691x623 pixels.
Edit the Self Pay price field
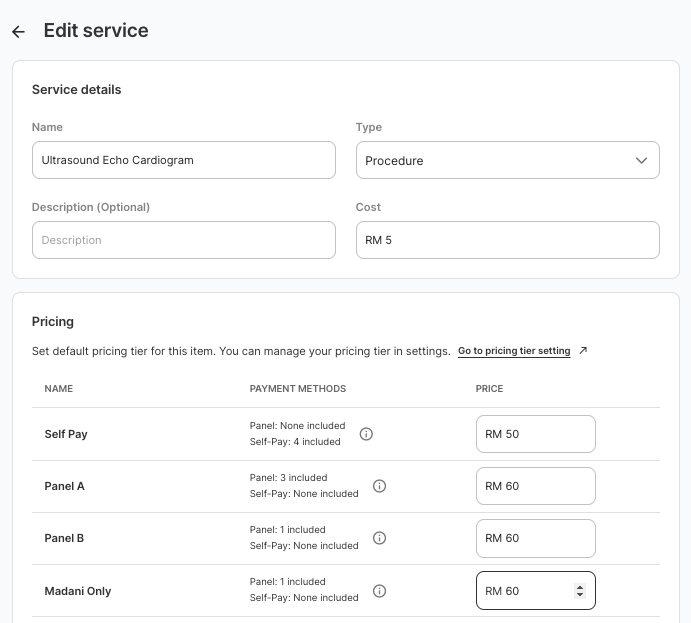pos(535,434)
